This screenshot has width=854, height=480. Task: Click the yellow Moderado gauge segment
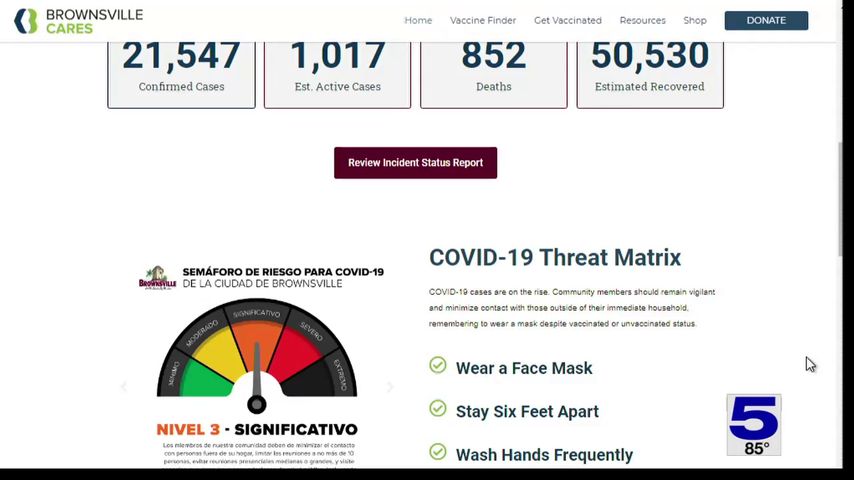(219, 351)
